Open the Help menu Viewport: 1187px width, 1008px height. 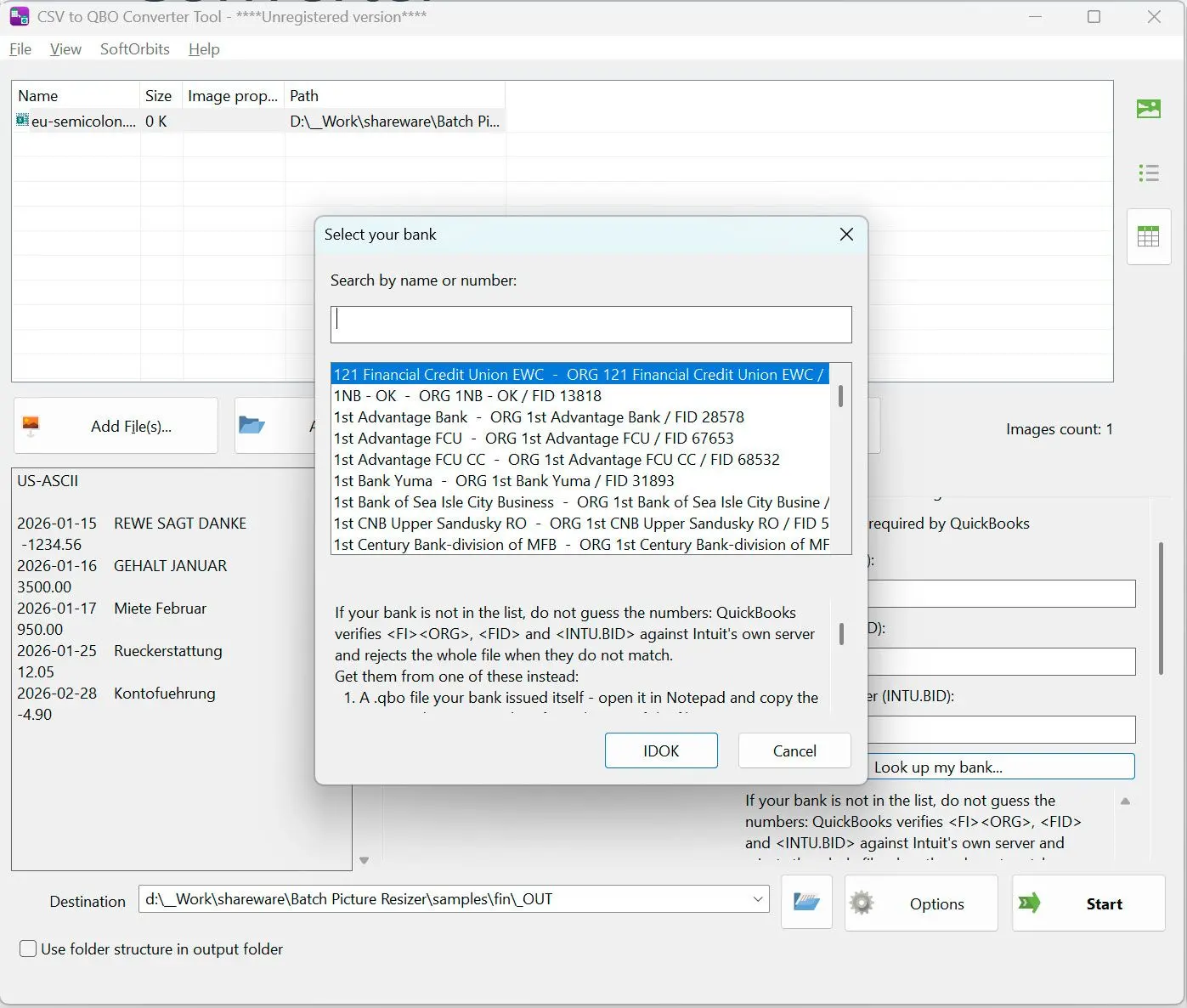(204, 49)
